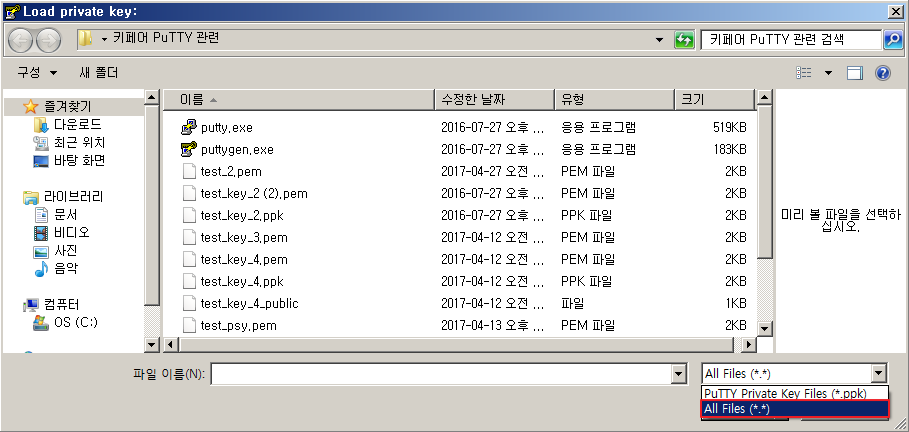Click the 키페어 PuTTY 관련 path text
This screenshot has width=909, height=432.
(166, 39)
